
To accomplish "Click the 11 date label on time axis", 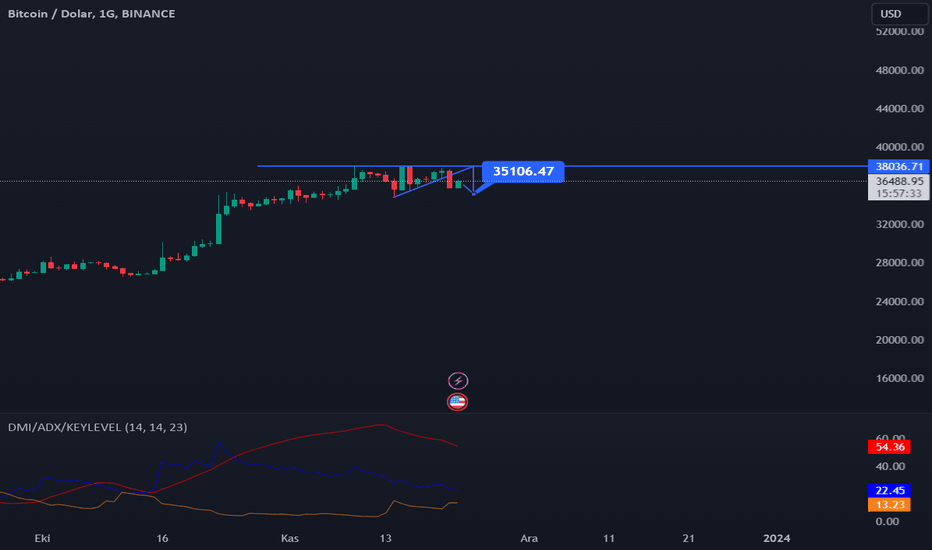I will click(x=609, y=538).
